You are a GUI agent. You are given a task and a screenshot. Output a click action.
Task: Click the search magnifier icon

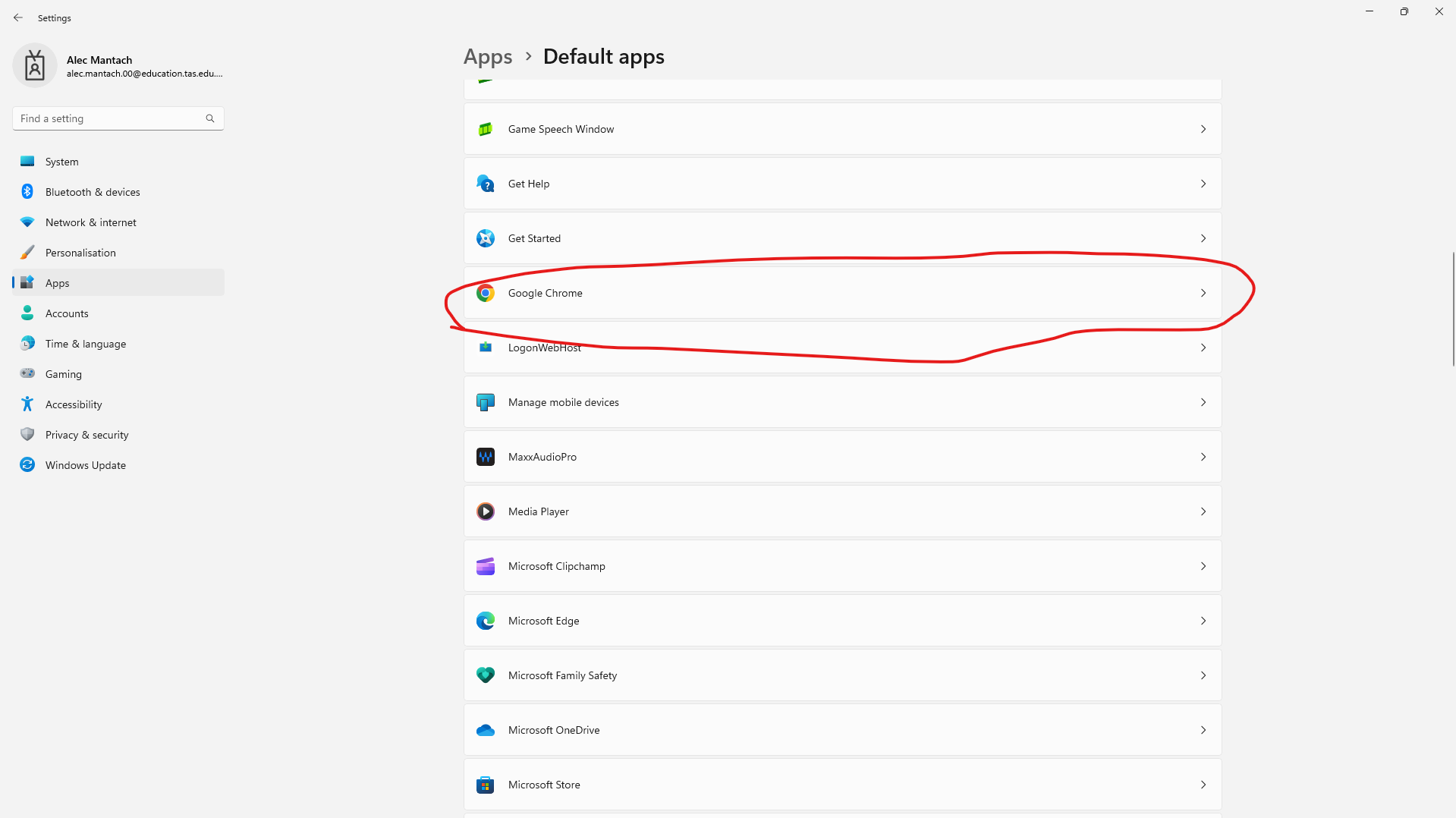pos(210,118)
